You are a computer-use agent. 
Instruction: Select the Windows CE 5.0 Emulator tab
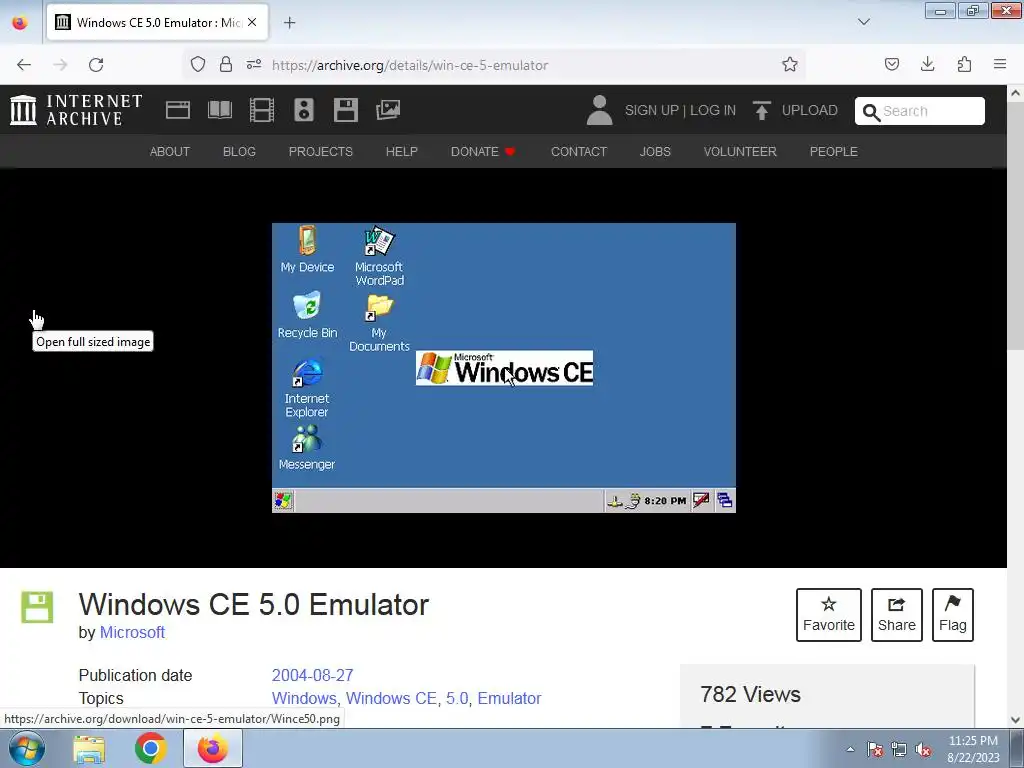coord(157,23)
